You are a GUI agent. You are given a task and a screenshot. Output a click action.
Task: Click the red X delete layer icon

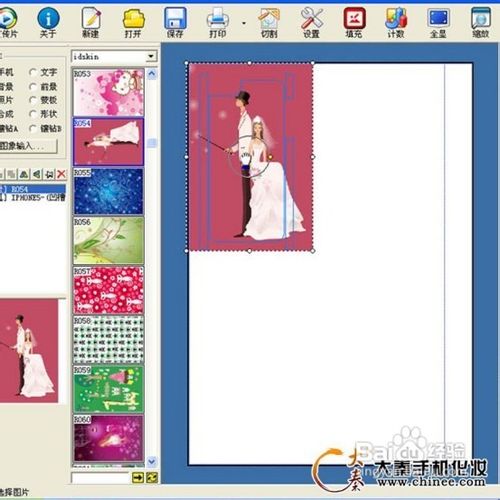[x=61, y=174]
